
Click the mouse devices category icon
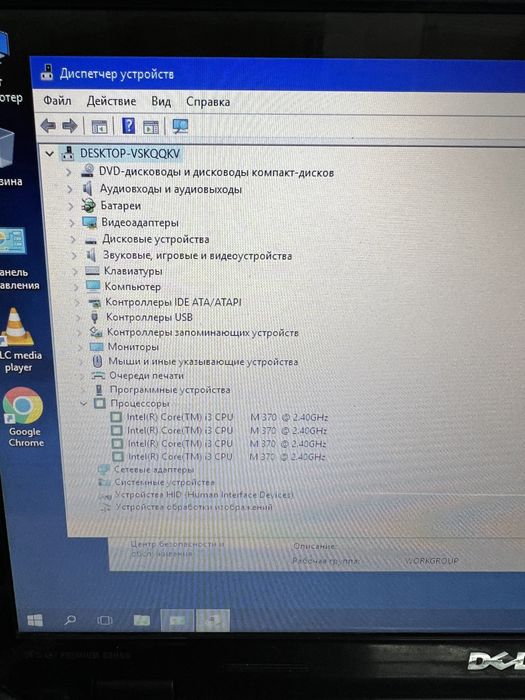pyautogui.click(x=97, y=362)
